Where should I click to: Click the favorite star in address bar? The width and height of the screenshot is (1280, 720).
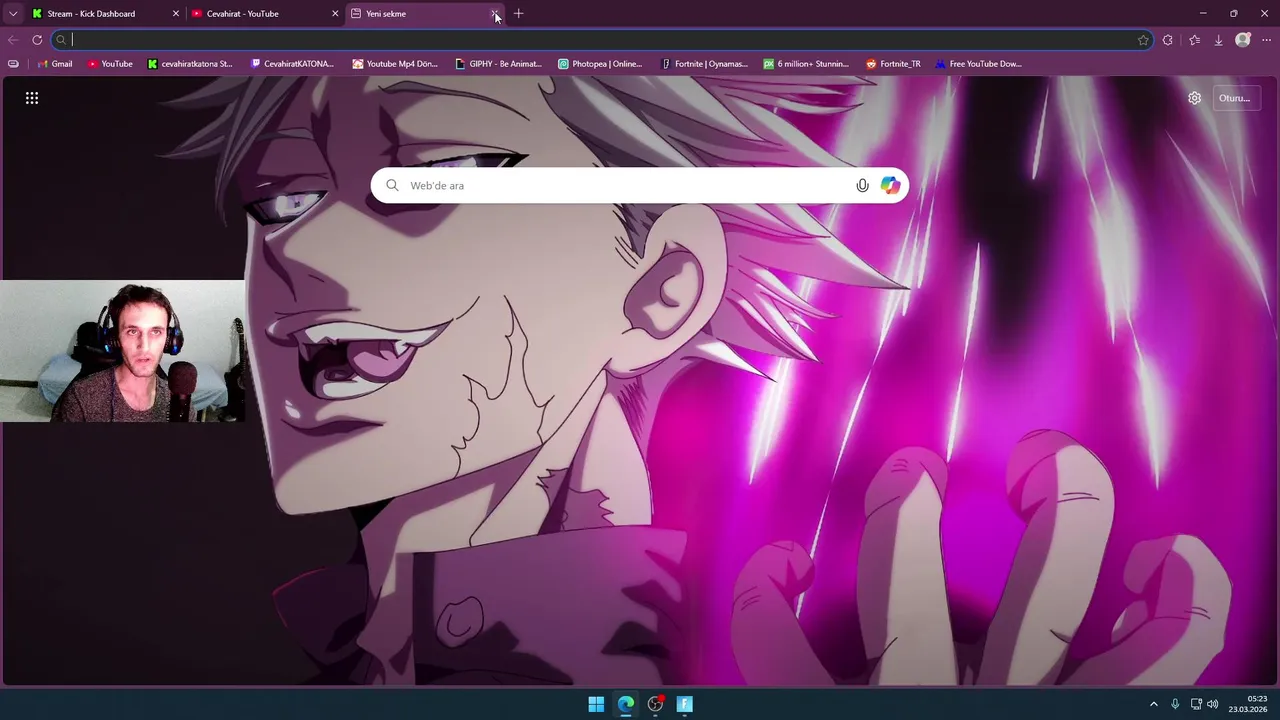click(1143, 40)
